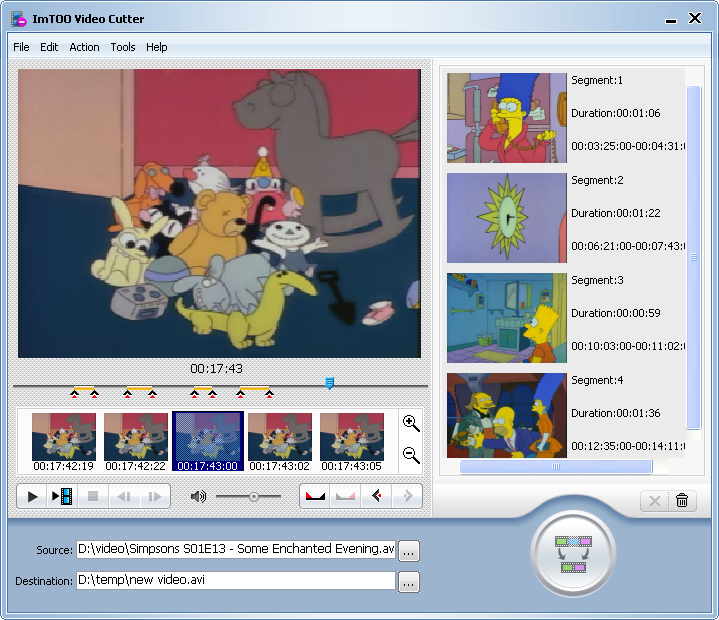The height and width of the screenshot is (620, 719).
Task: Click the vertical scrollbar of segment list
Action: point(694,257)
